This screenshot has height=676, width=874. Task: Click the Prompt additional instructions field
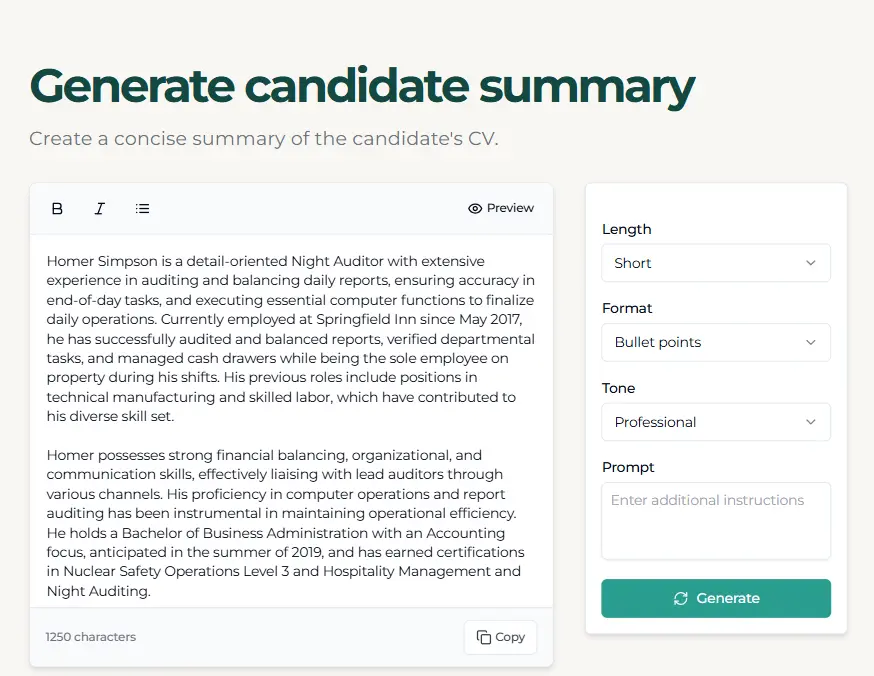coord(716,520)
